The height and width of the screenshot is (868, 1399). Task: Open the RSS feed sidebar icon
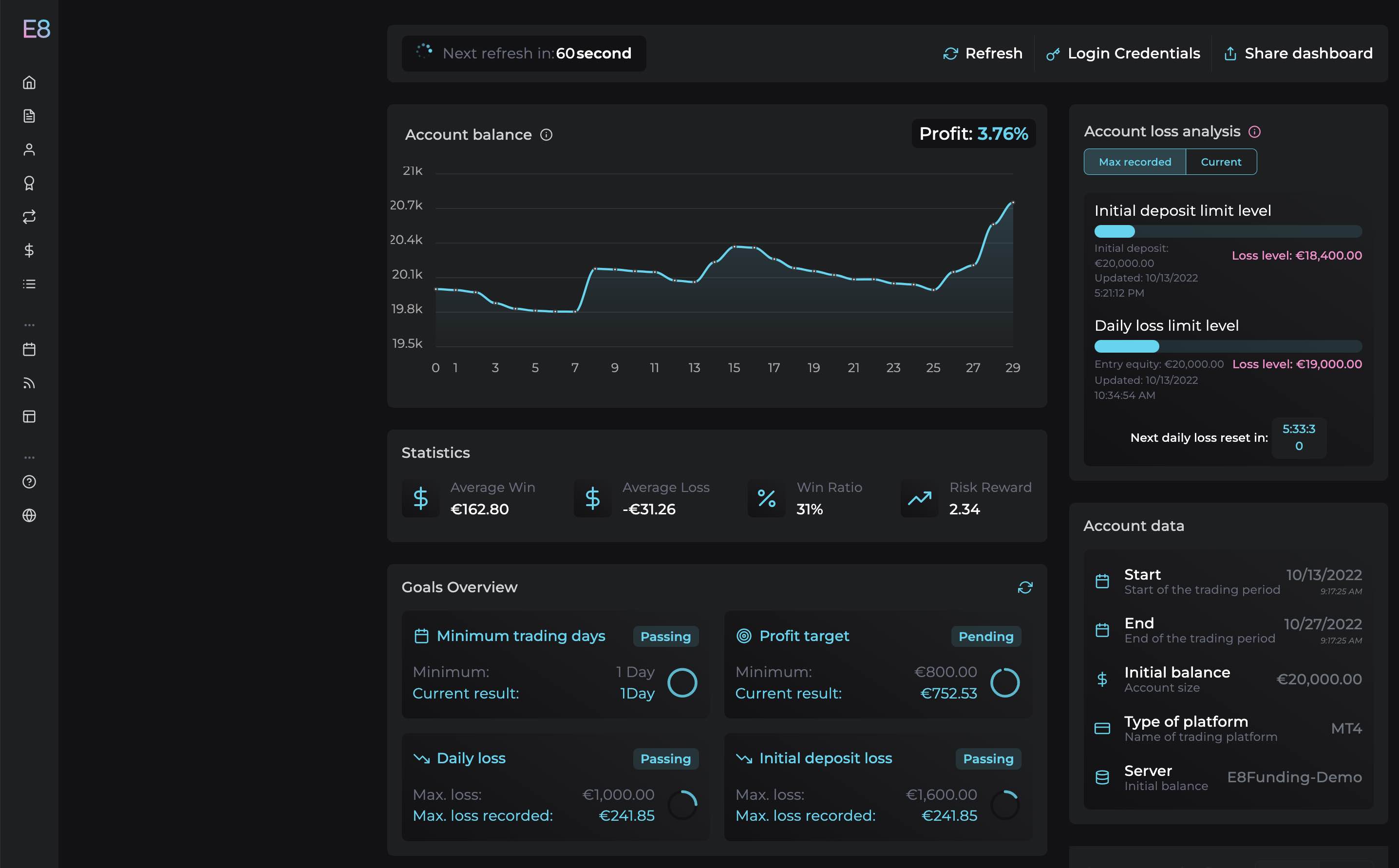[x=29, y=383]
